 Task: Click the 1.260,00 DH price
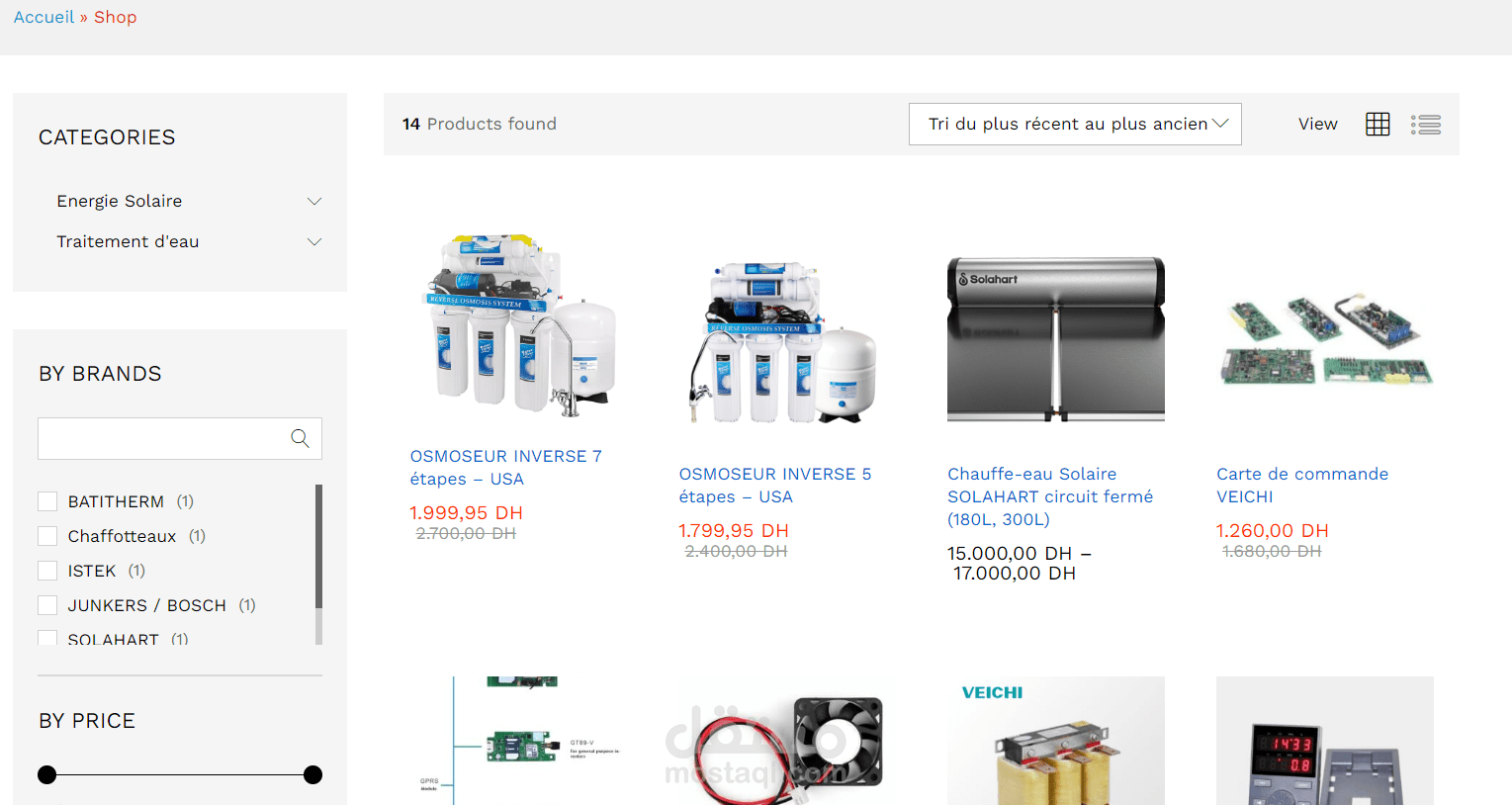(1272, 530)
